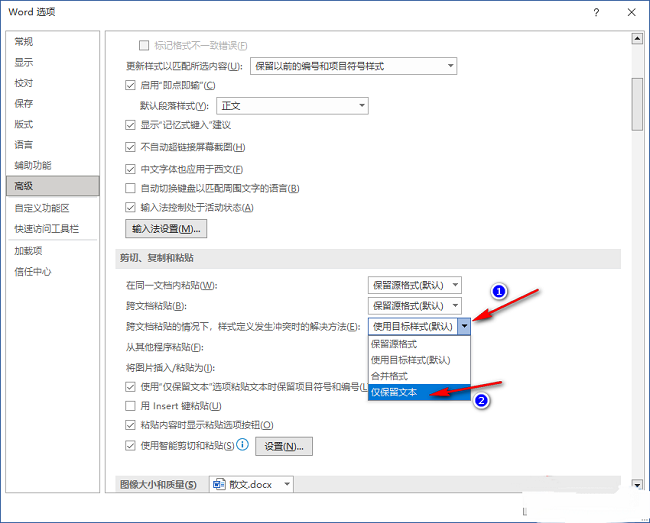Click the 输入法设置(M)... button
The image size is (650, 523).
166,228
